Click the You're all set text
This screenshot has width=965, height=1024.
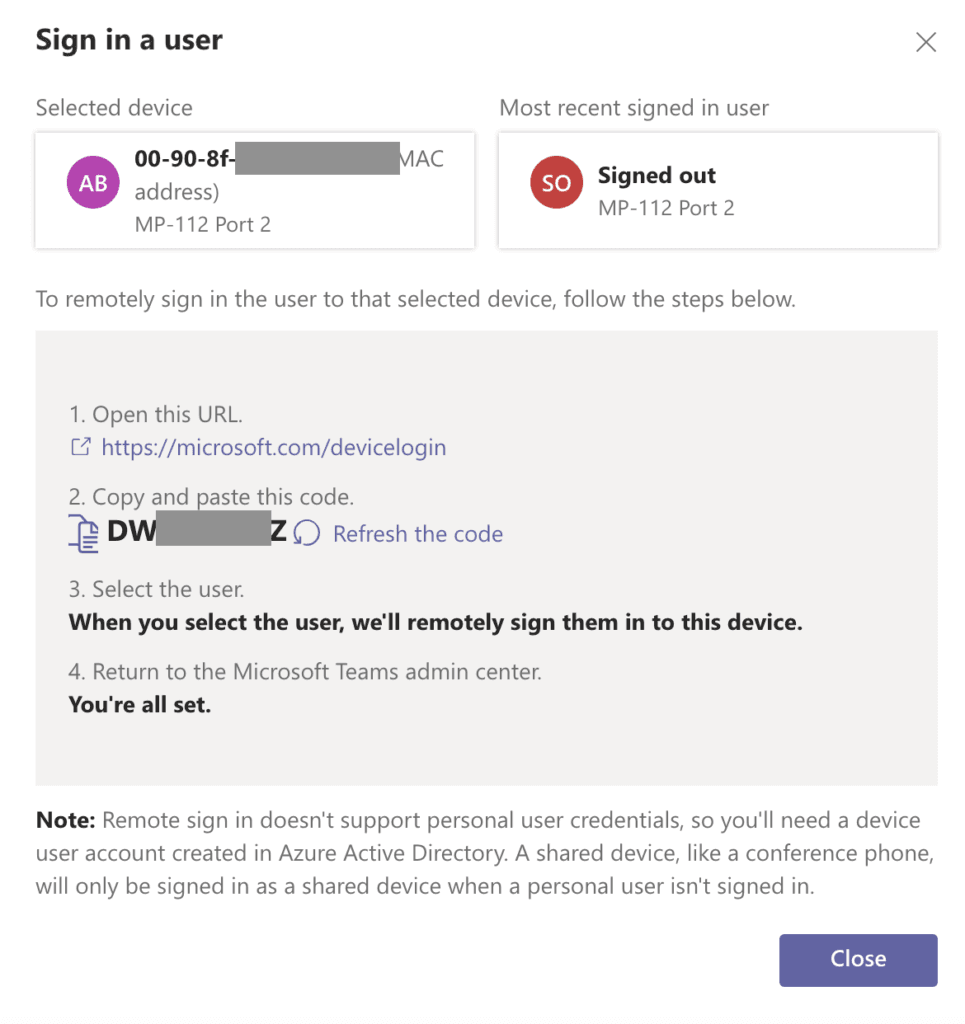(x=140, y=705)
